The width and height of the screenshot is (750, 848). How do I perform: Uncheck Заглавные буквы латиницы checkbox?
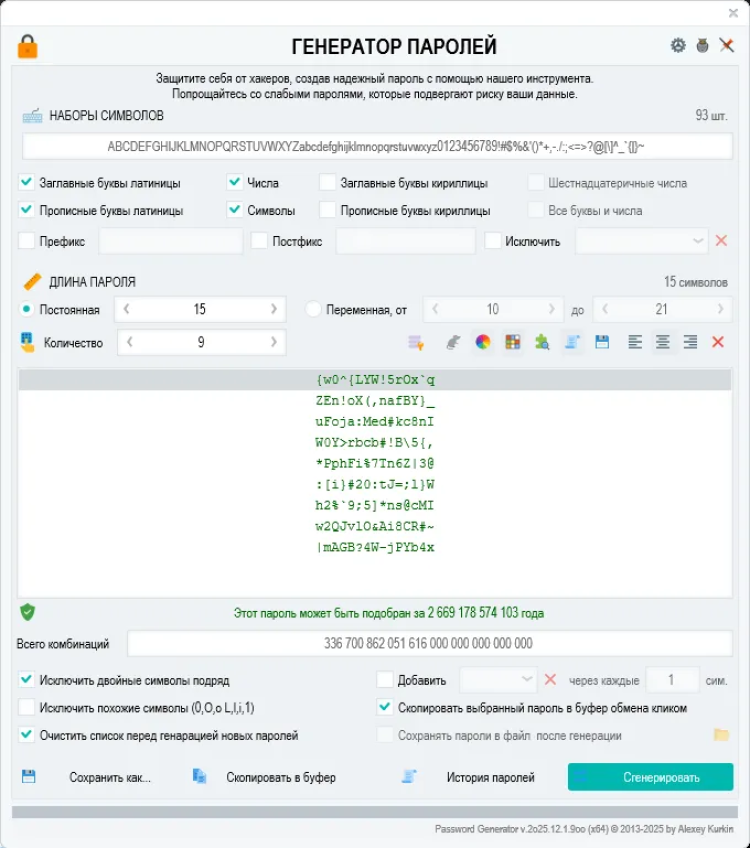pos(27,183)
